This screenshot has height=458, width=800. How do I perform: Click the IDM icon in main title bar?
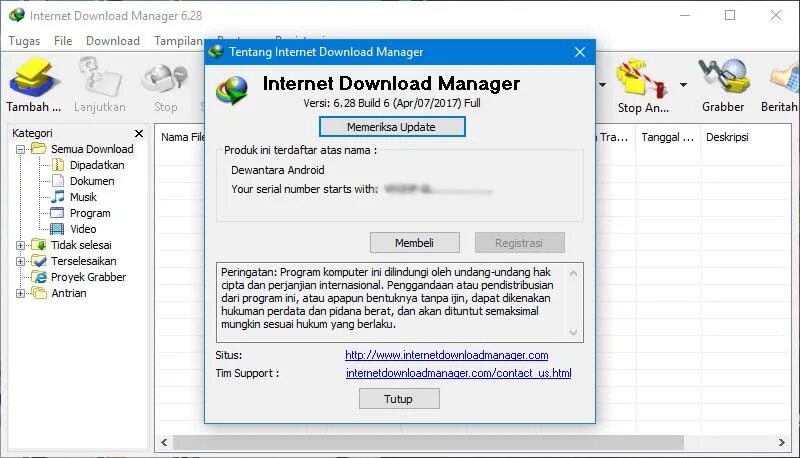coord(17,15)
